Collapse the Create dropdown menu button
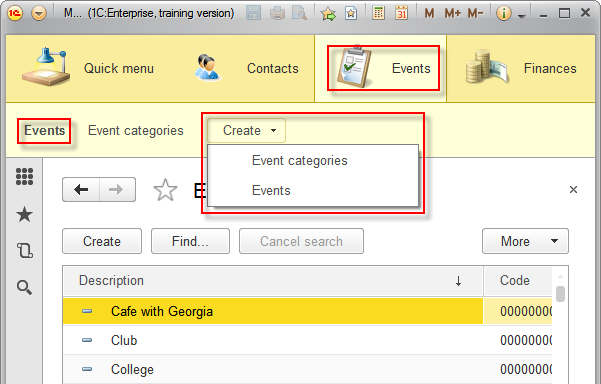 point(246,130)
